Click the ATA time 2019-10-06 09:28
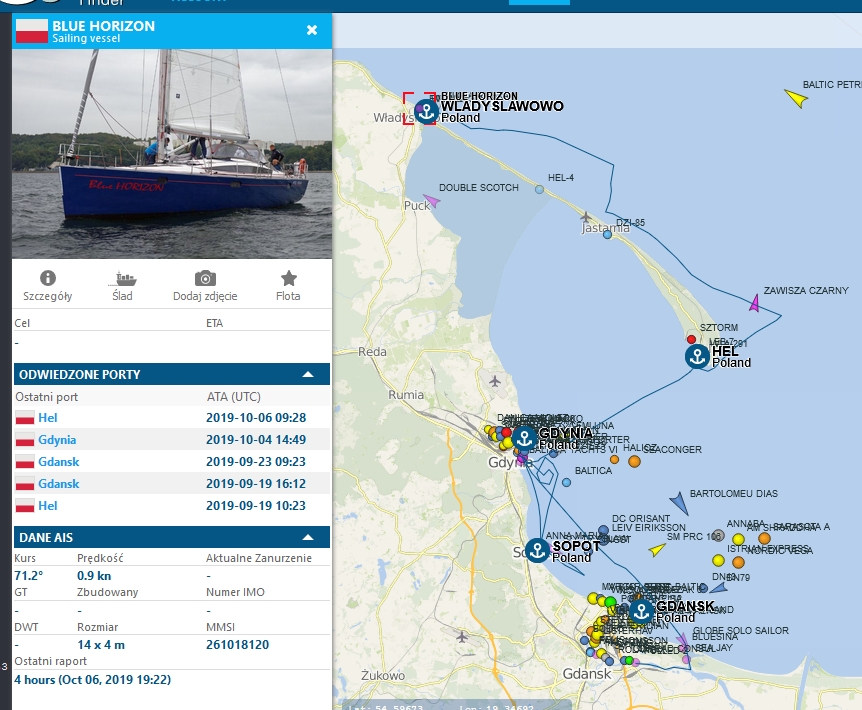 [256, 418]
